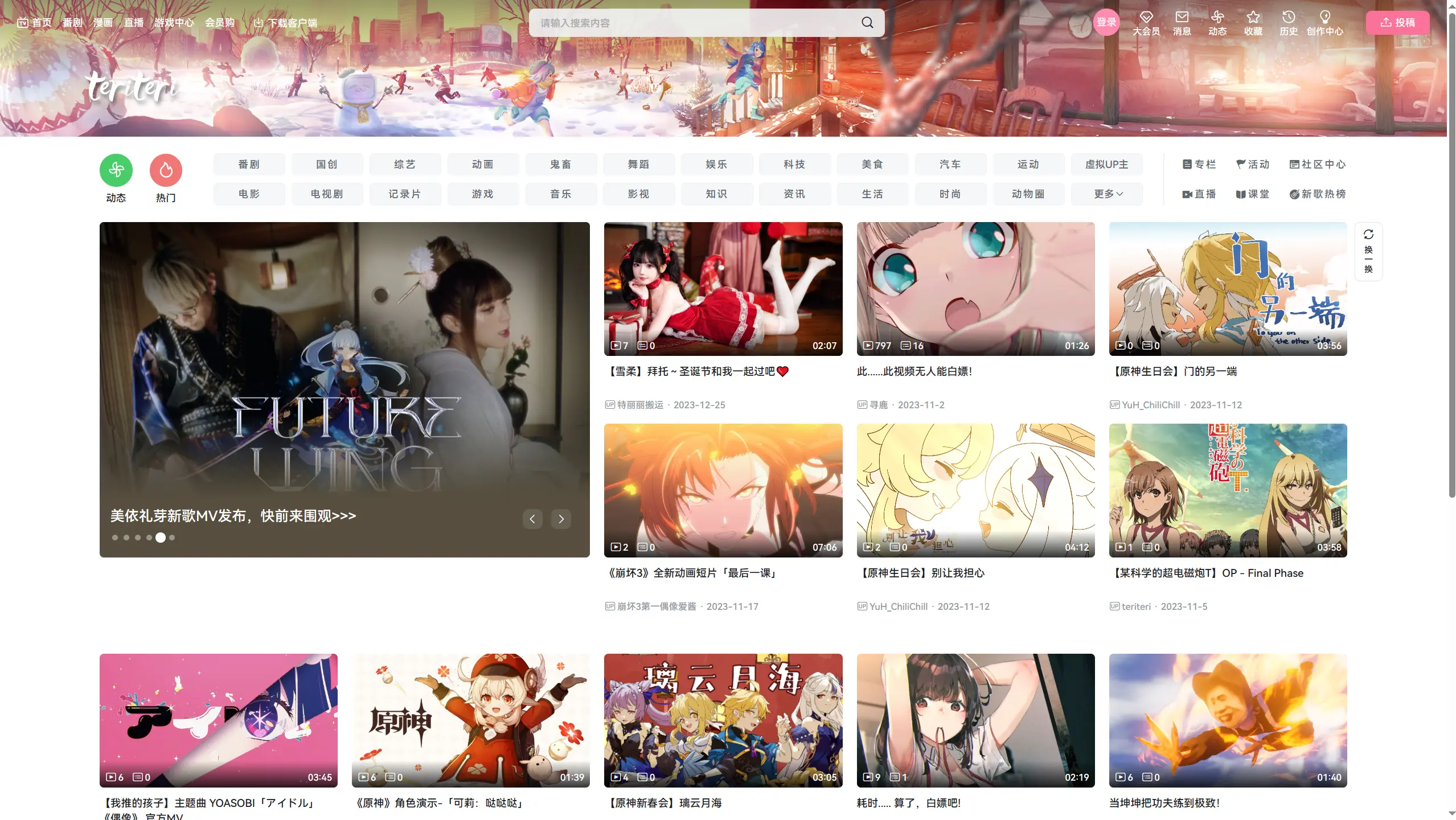Toggle 新歌热榜 (Hot Songs) section
Image resolution: width=1456 pixels, height=820 pixels.
coord(1318,194)
